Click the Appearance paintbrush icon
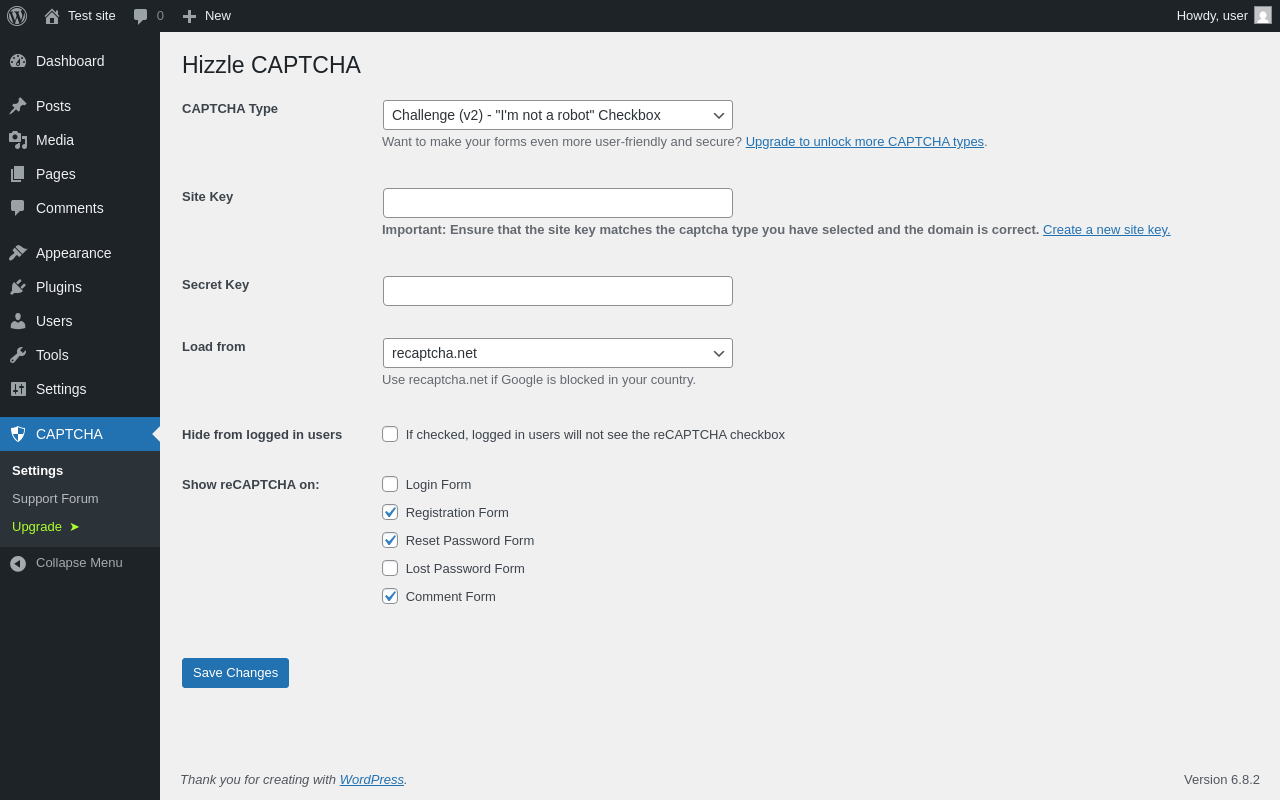The height and width of the screenshot is (800, 1280). [18, 253]
